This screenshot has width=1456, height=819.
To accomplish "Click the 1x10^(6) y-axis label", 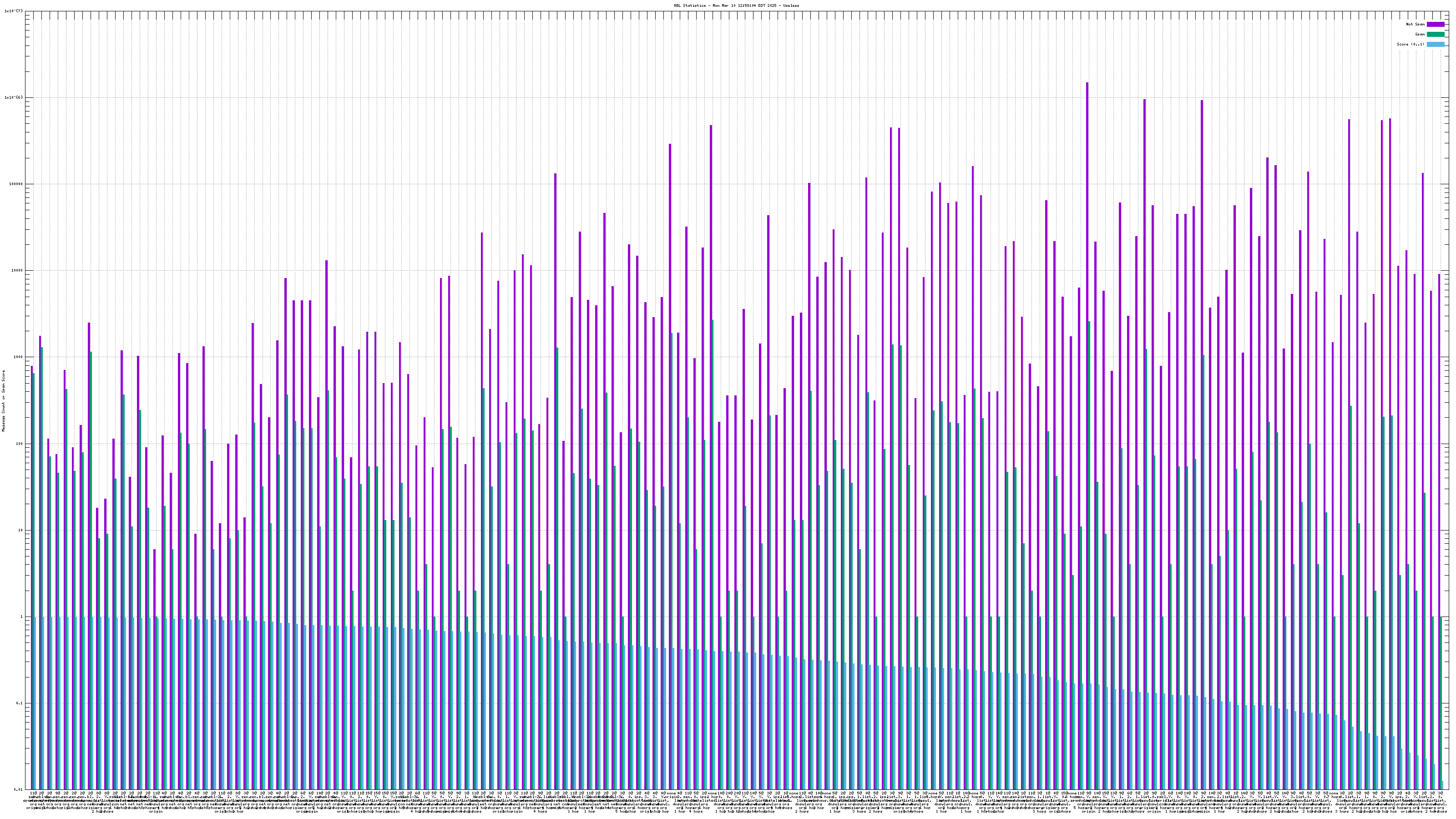I will pos(14,97).
